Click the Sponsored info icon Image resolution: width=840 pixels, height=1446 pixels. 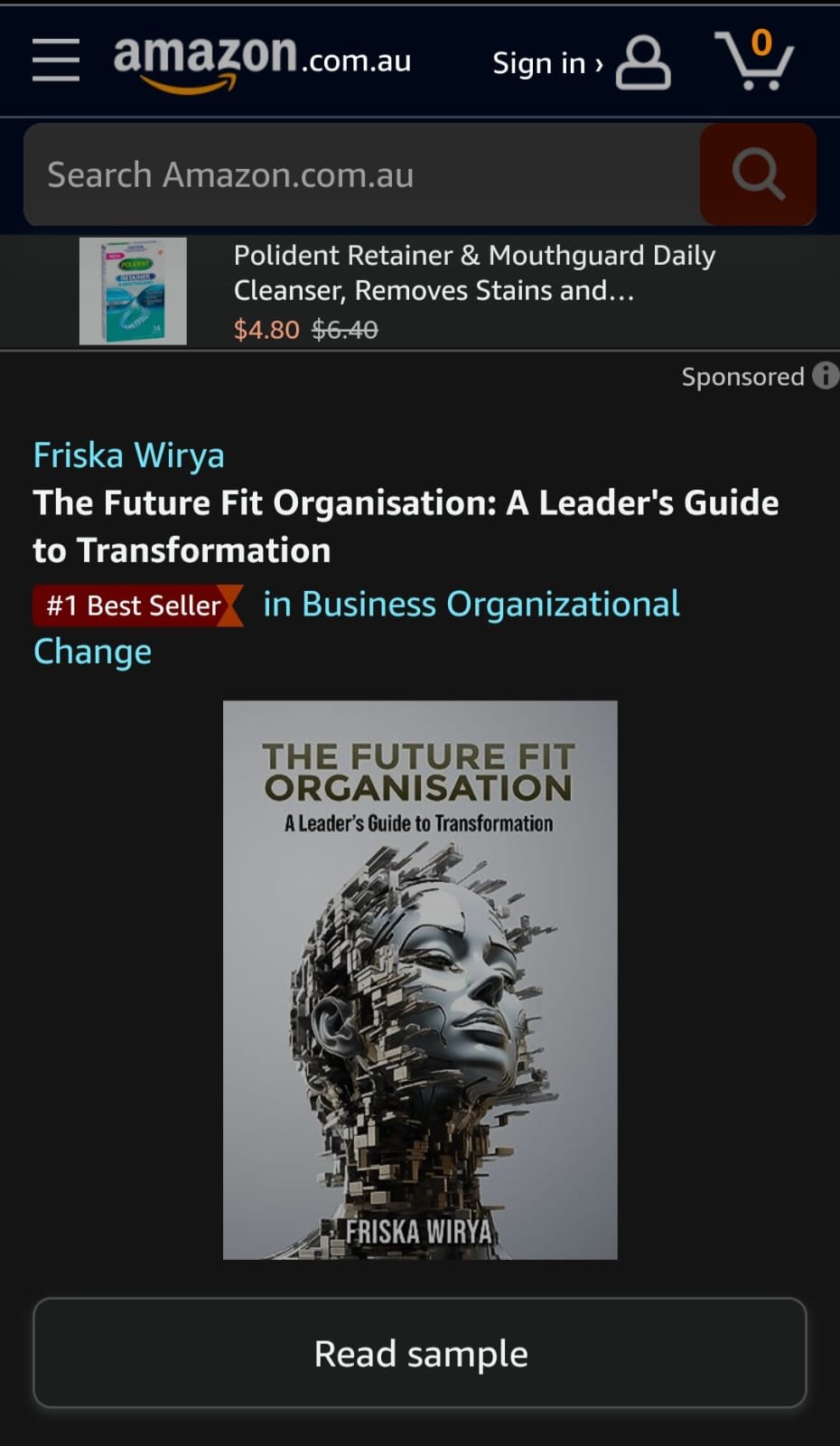click(826, 375)
